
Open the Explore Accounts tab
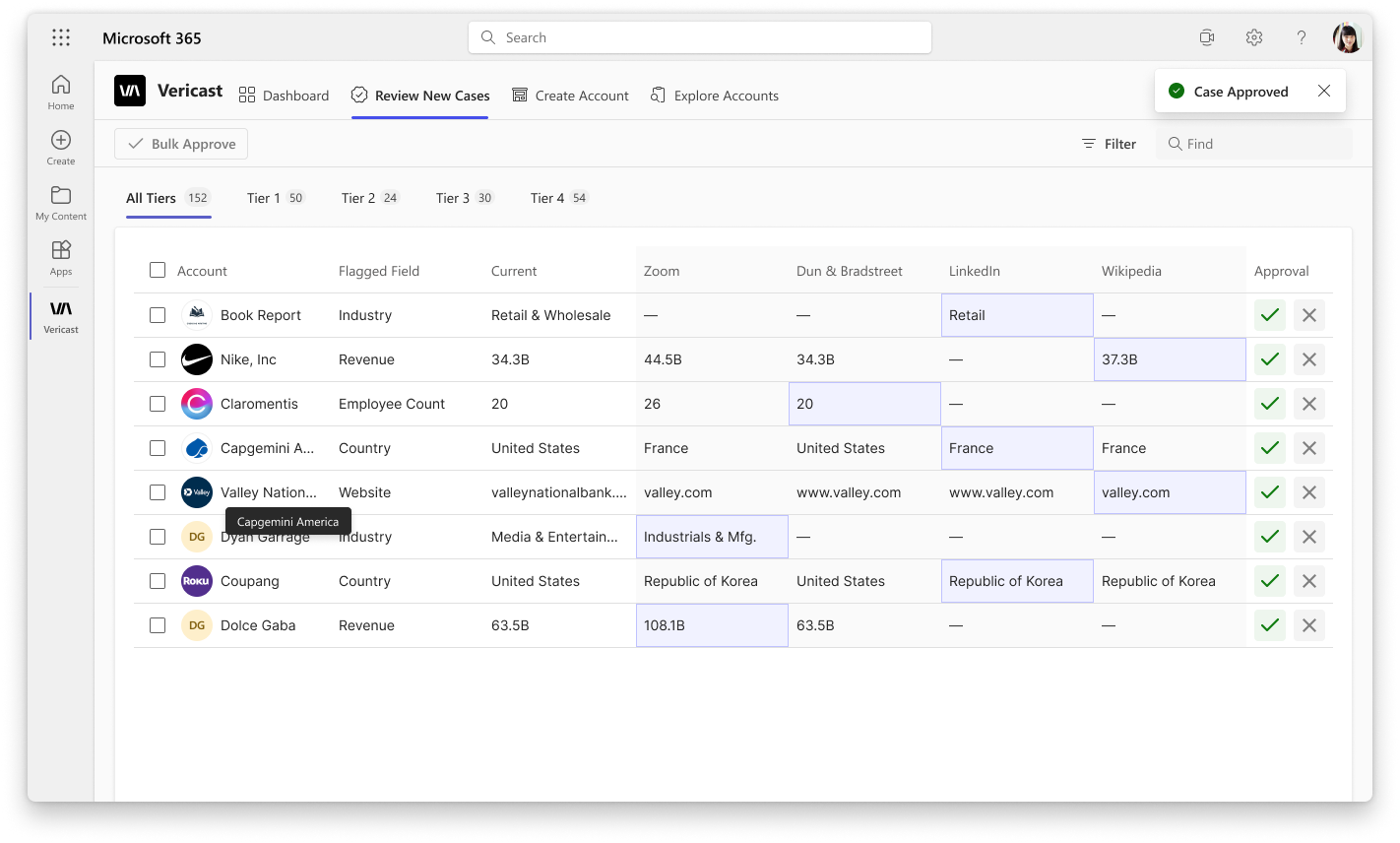click(x=715, y=96)
